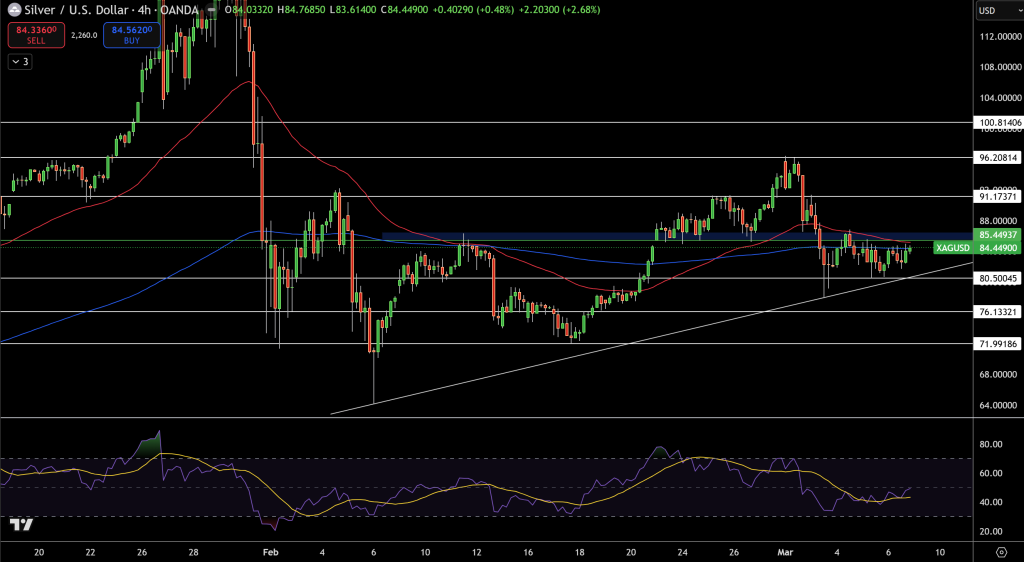Click the low value L83.61400
This screenshot has height=562, width=1024.
pyautogui.click(x=354, y=10)
